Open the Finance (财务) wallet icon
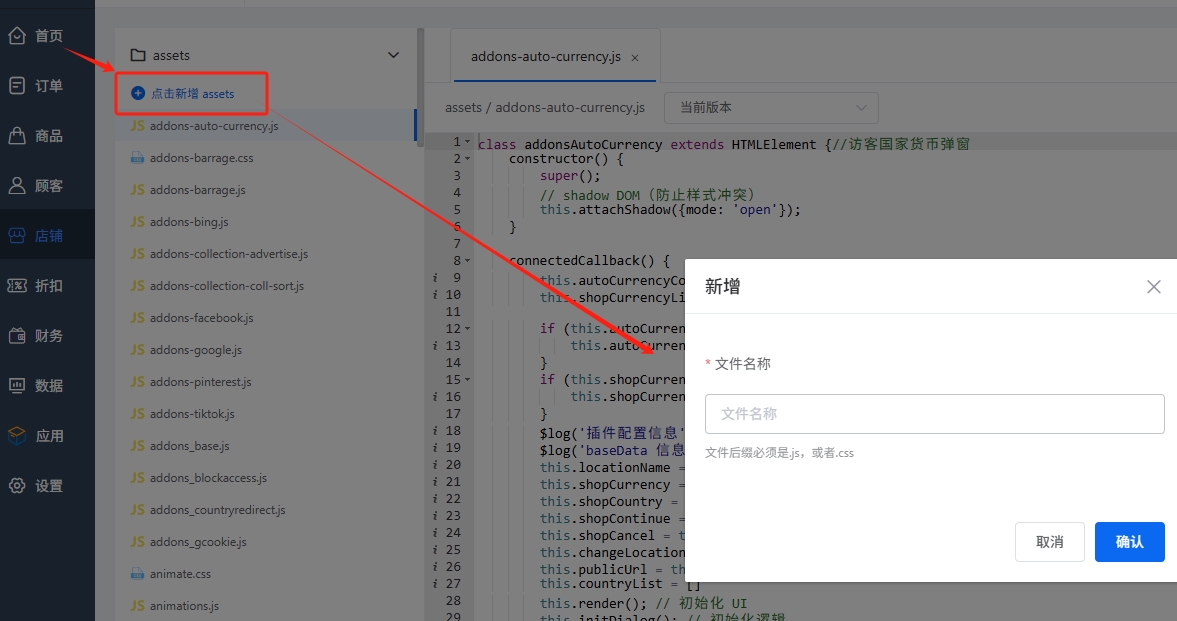The height and width of the screenshot is (621, 1177). 17,336
